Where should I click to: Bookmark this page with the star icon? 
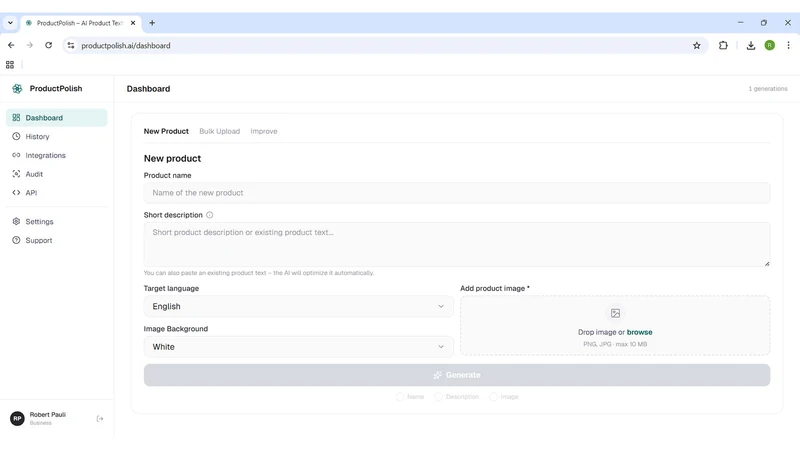coord(696,45)
